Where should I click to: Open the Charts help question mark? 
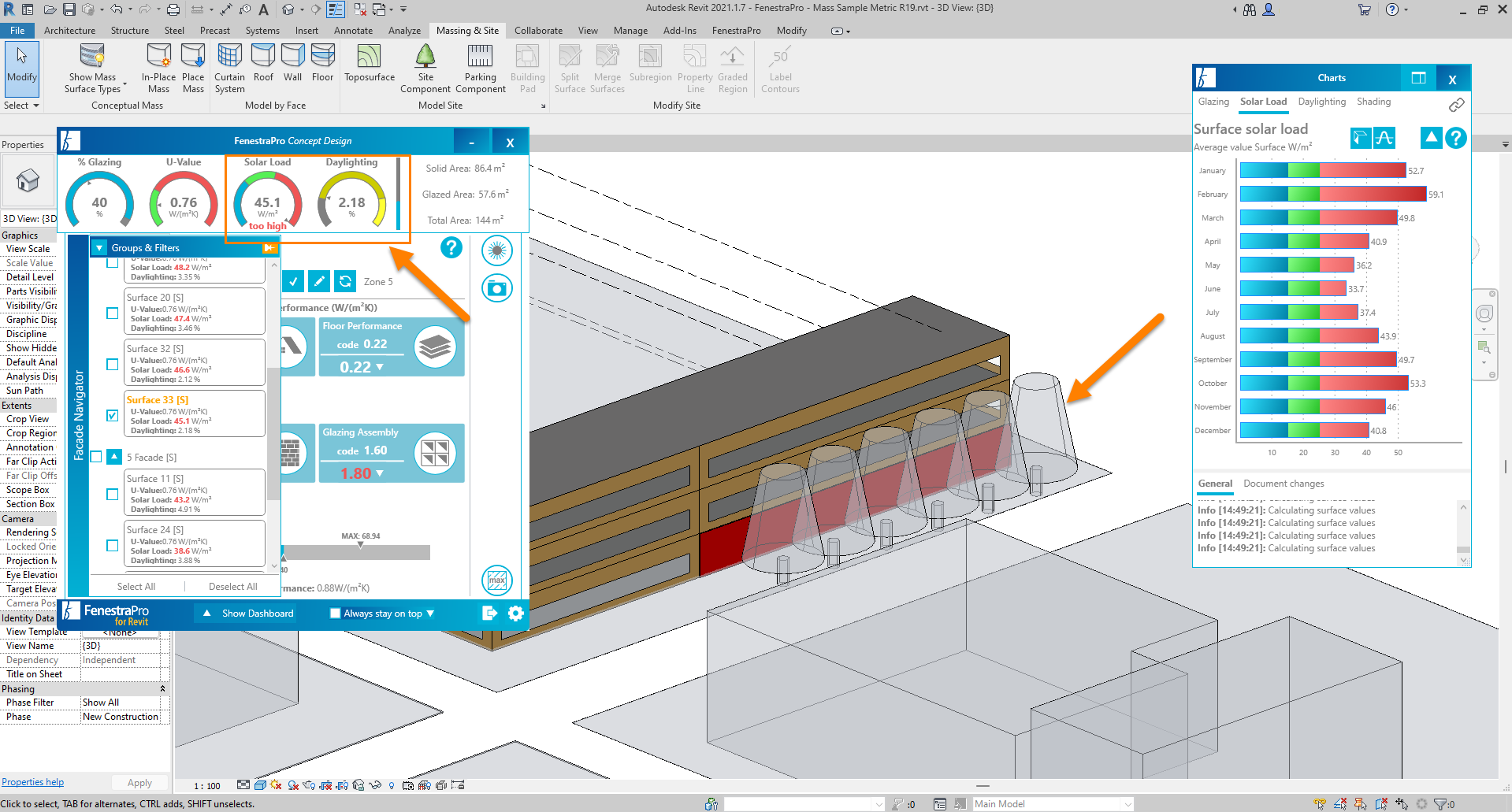coord(1457,138)
